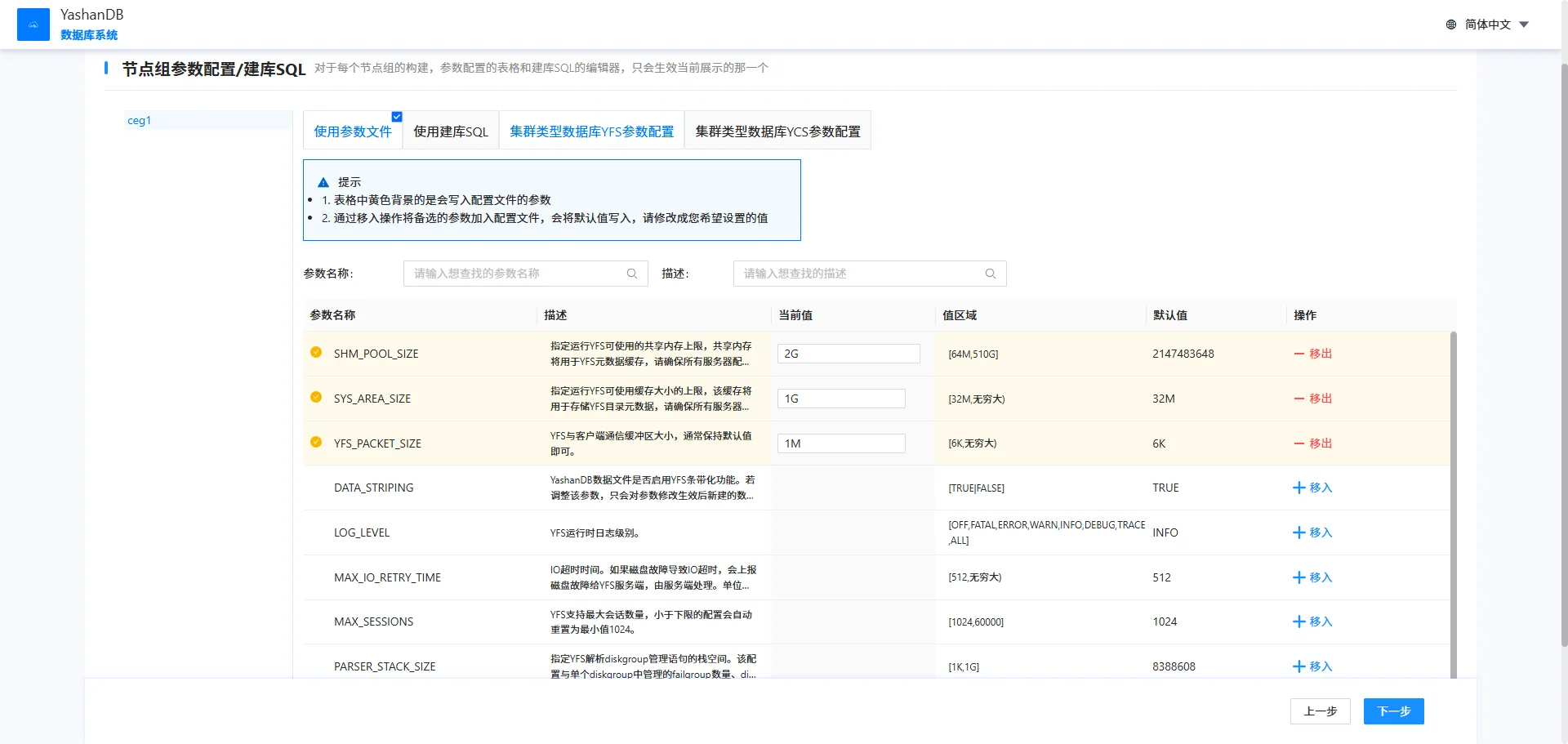Go back with 上一步 button
Viewport: 1568px width, 744px height.
1320,711
